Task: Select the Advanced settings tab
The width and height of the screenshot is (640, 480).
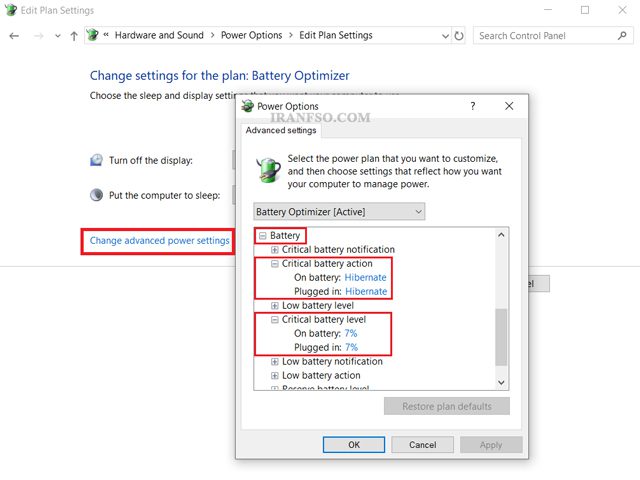Action: [281, 130]
